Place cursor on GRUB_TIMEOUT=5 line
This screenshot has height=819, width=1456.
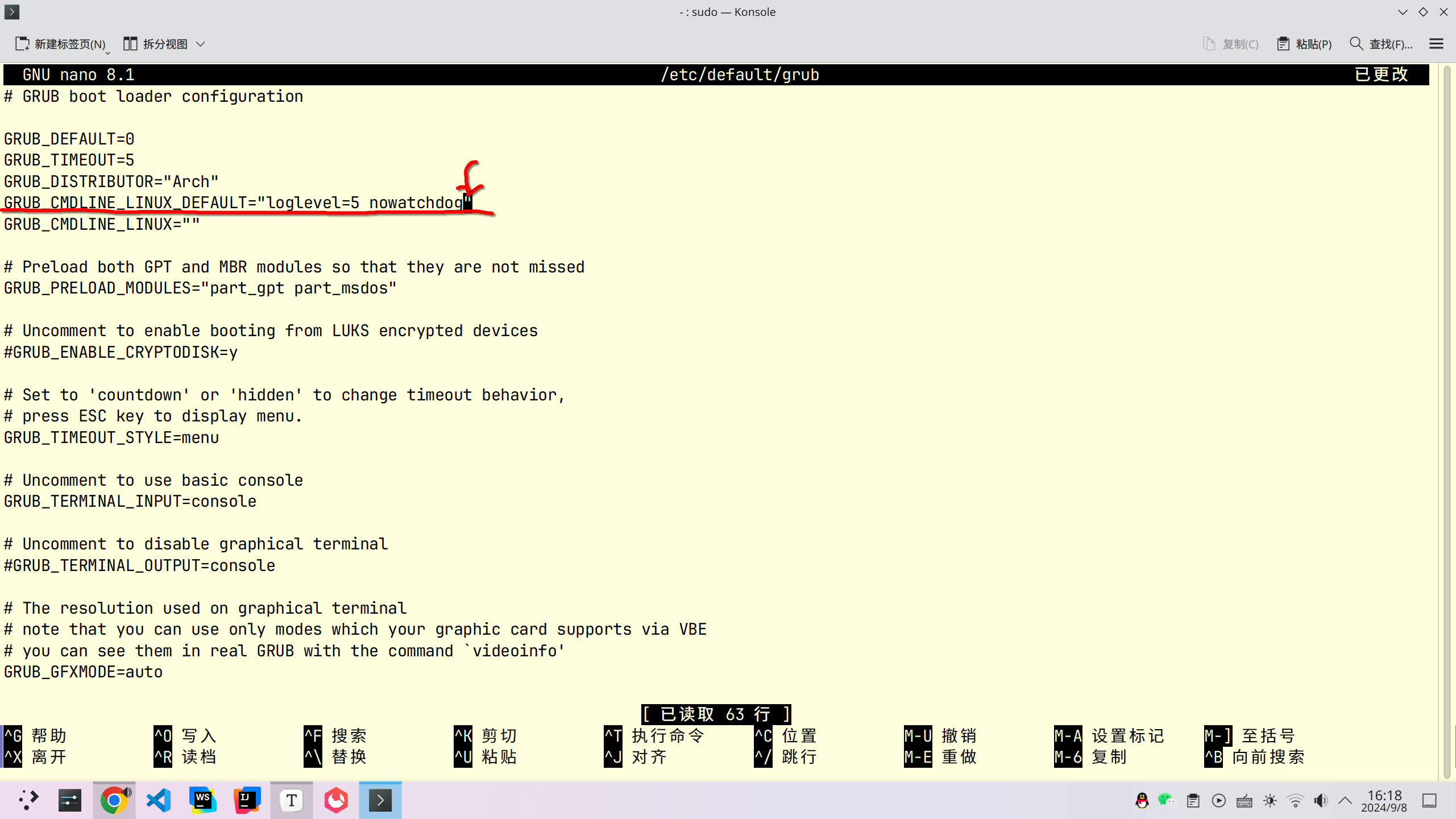point(69,160)
